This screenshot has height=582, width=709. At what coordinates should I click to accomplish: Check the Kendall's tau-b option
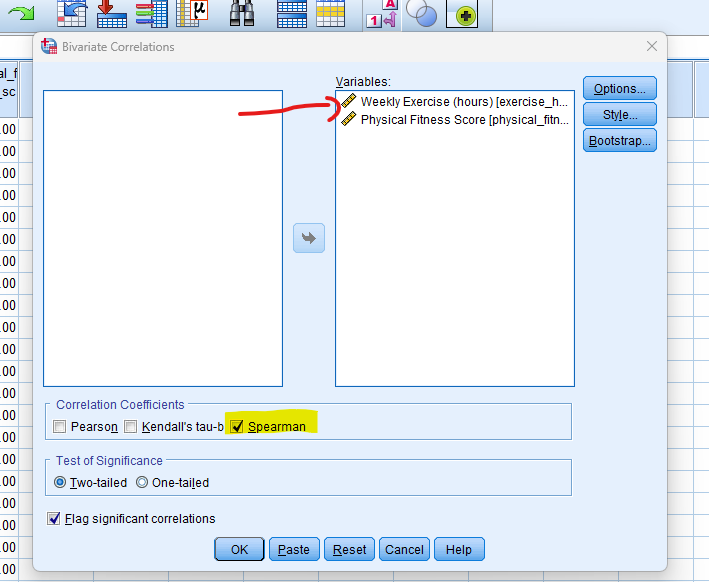130,427
